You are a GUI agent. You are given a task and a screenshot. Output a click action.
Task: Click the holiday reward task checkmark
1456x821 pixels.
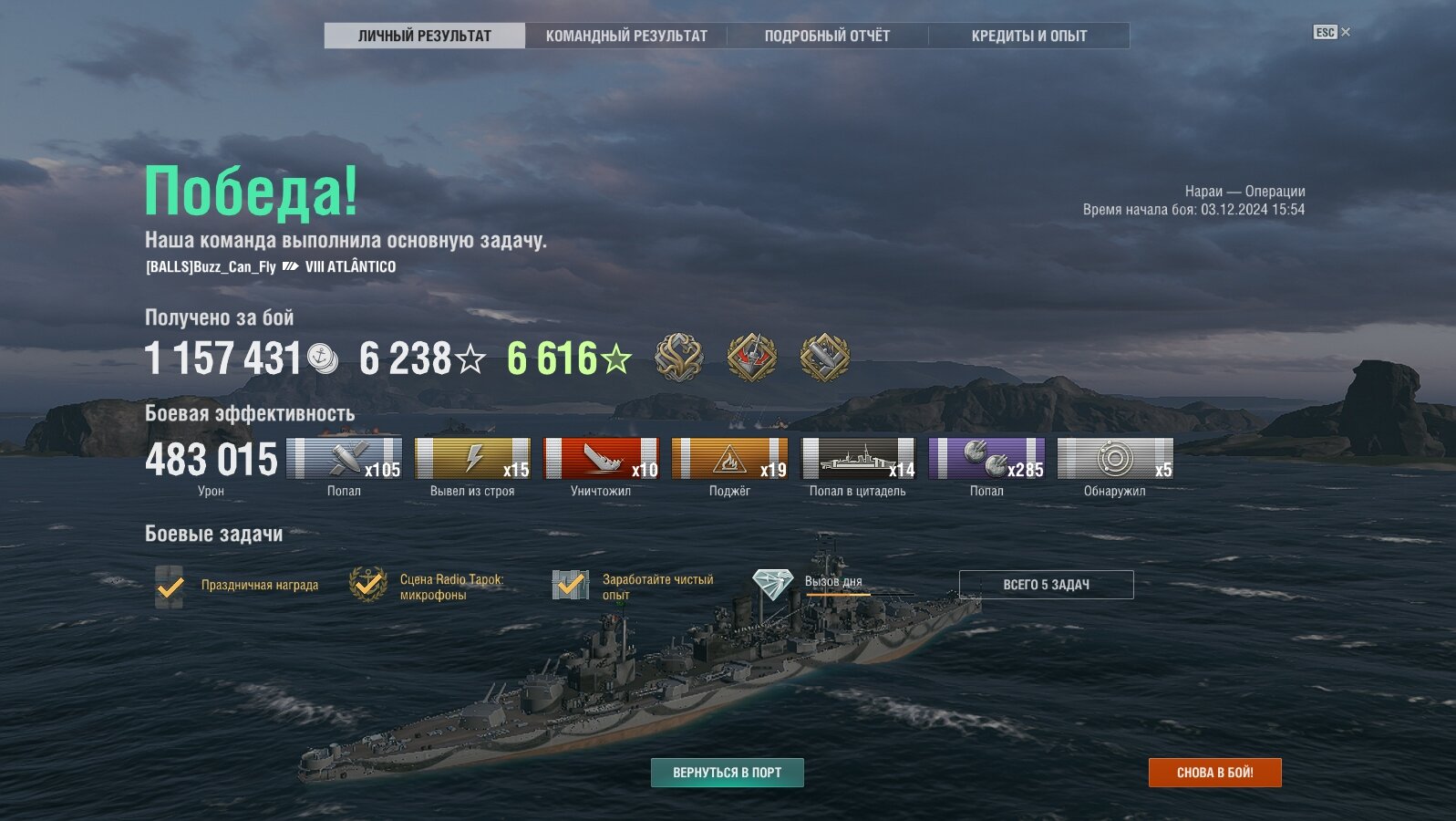point(170,586)
